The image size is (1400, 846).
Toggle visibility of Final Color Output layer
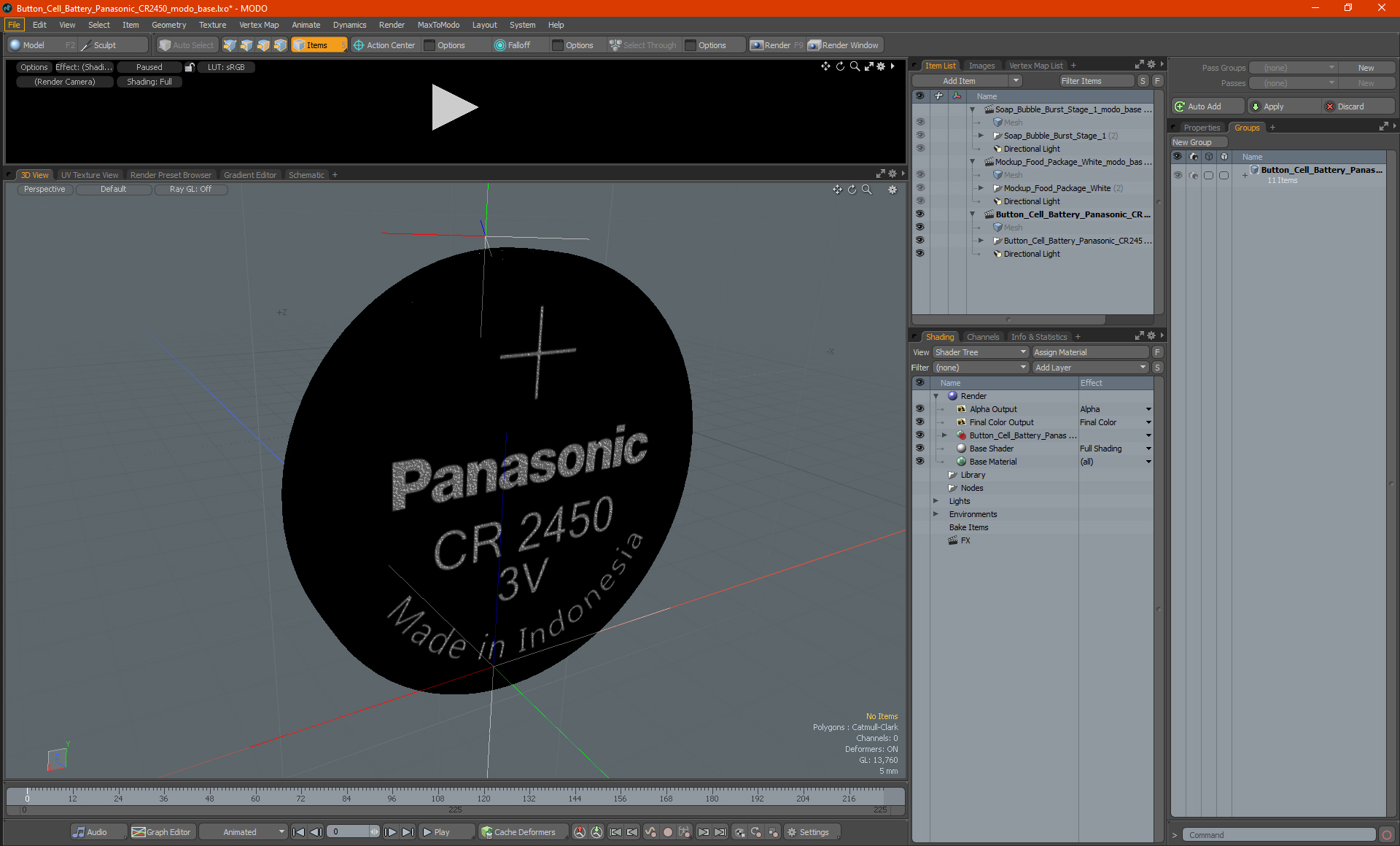pyautogui.click(x=920, y=422)
